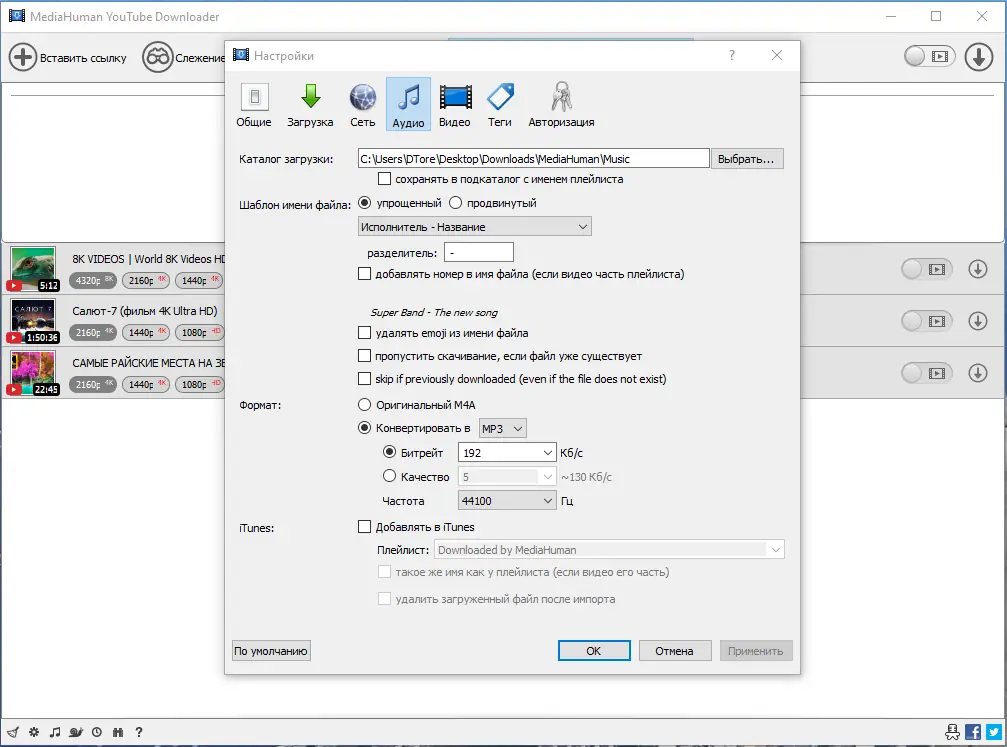
Task: Open the Twitter page icon
Action: [x=994, y=732]
